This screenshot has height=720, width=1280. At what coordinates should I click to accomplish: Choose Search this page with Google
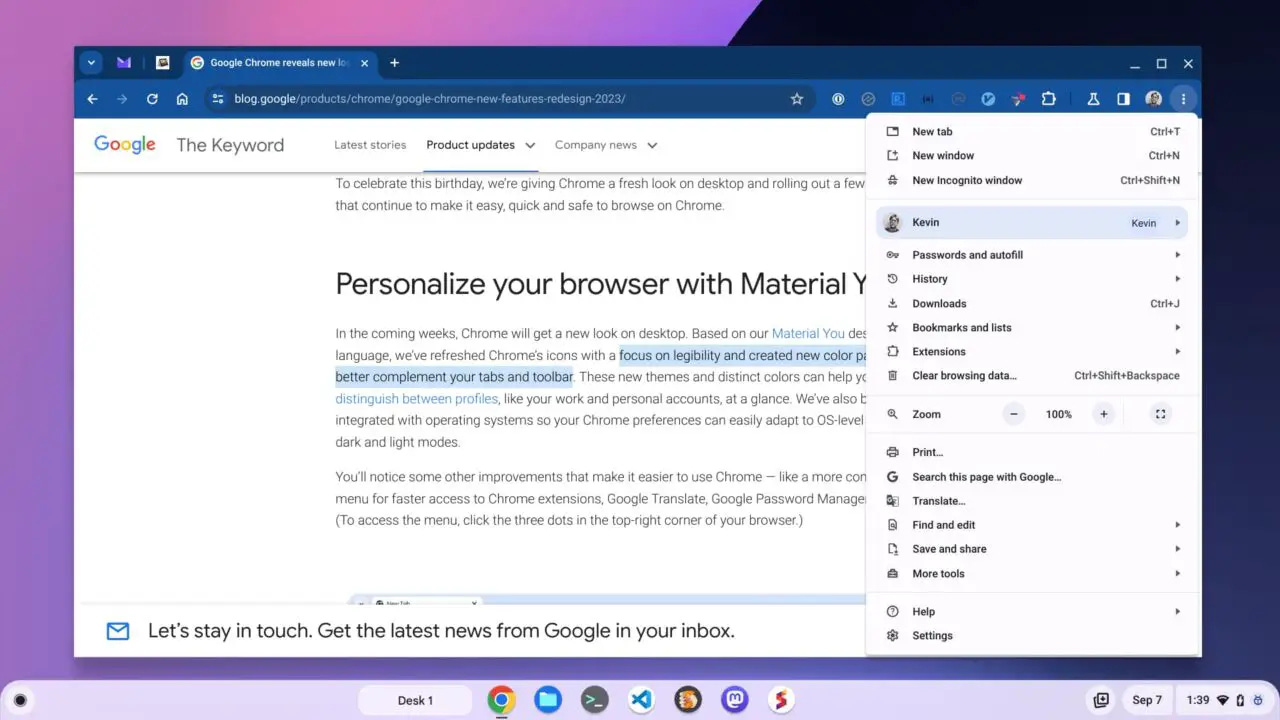coord(1032,477)
